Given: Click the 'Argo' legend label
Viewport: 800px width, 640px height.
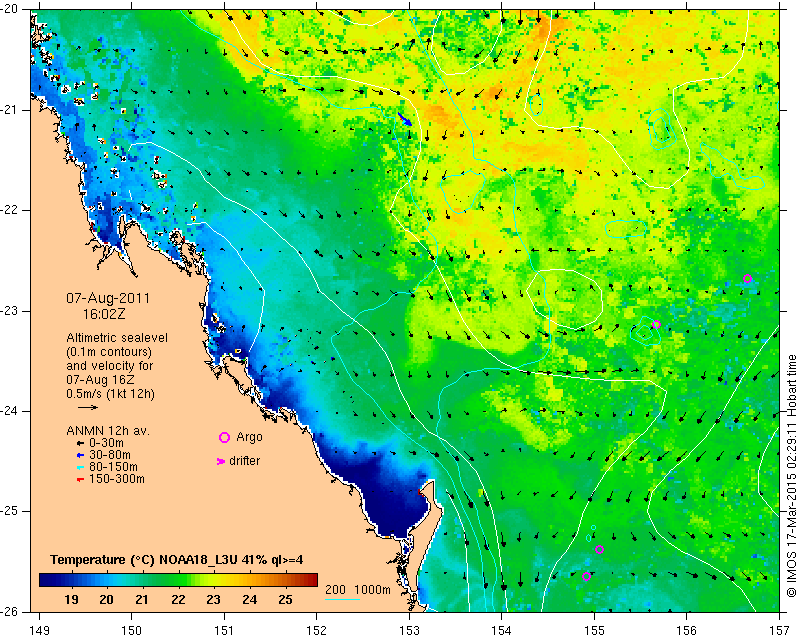Looking at the screenshot, I should point(249,437).
